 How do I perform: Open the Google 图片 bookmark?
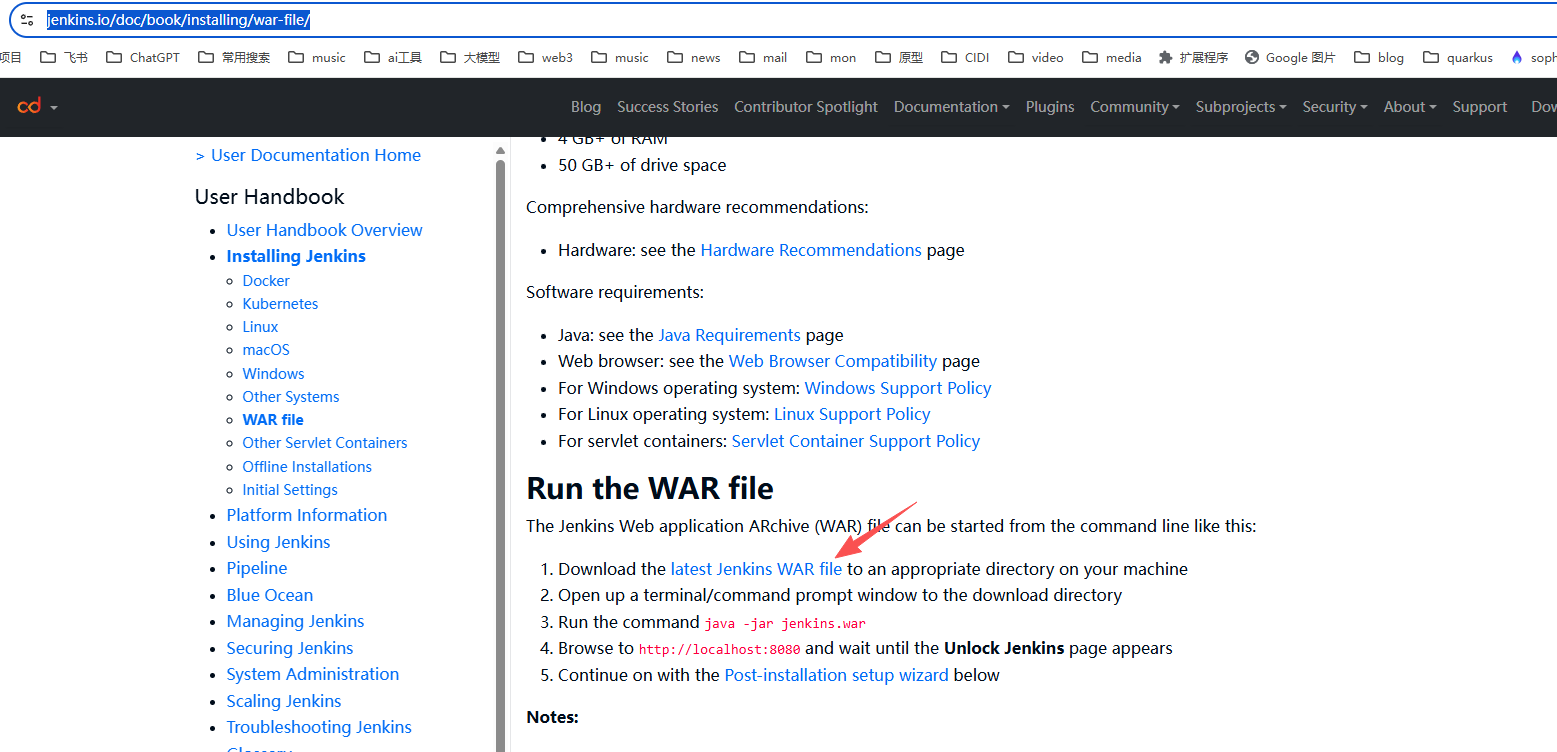pos(1290,58)
